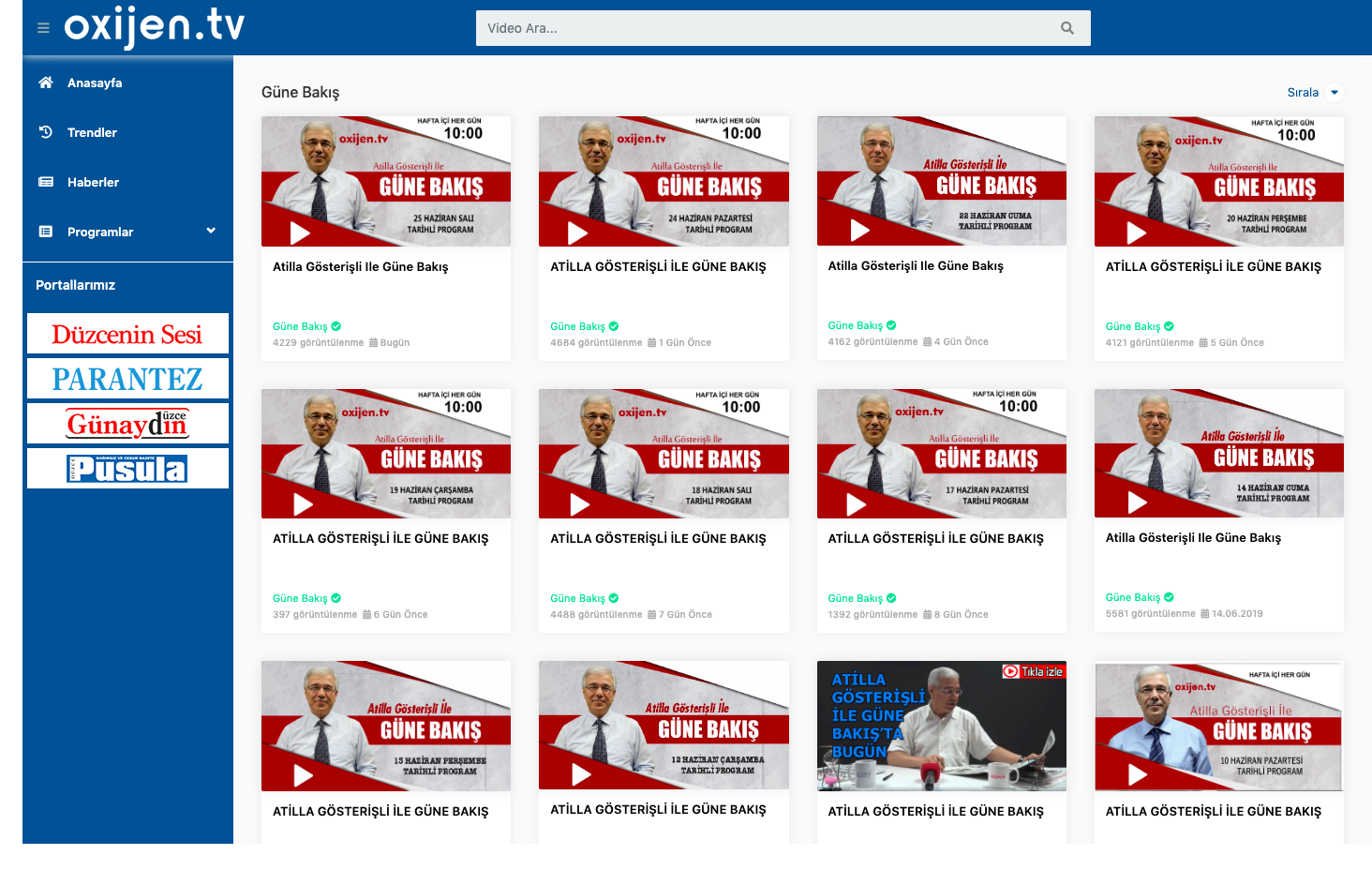Click the '4229 görüntülenme' view count
Screen dimensions: 1372x870
(x=318, y=343)
